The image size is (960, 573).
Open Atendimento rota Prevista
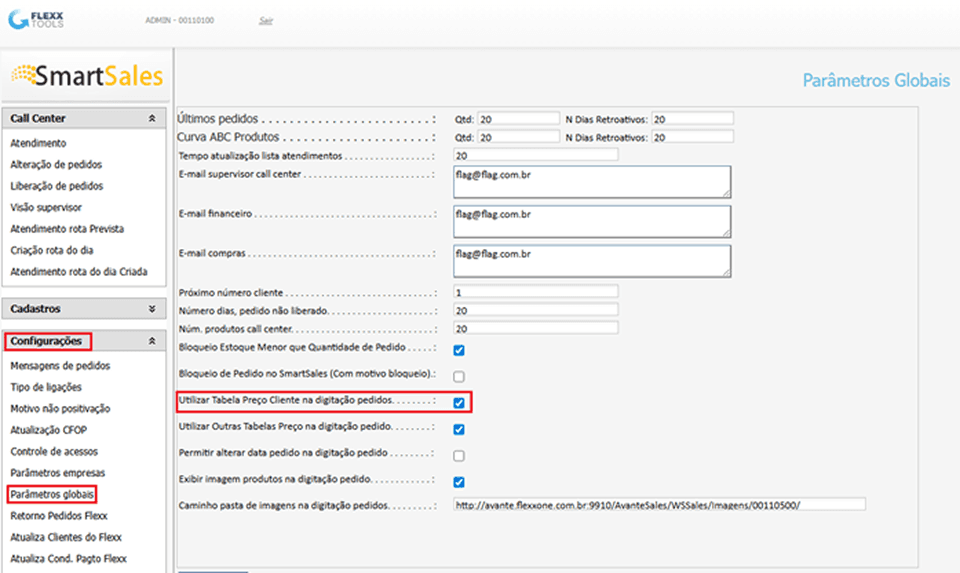tap(67, 228)
